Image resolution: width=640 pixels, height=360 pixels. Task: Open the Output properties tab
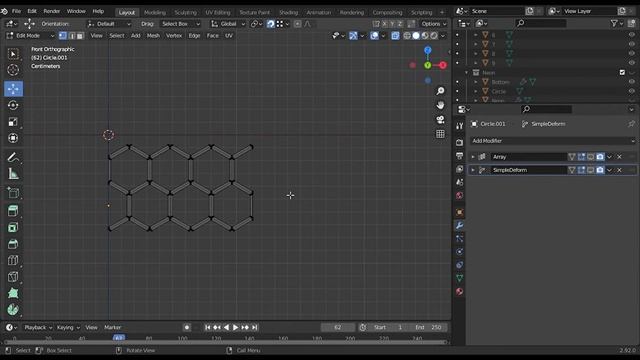pyautogui.click(x=460, y=156)
